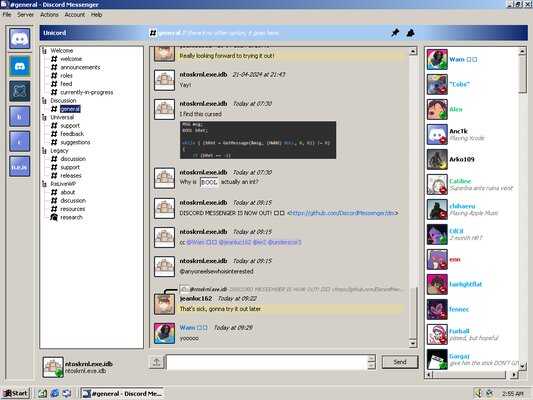Collapse the Universal channel category
The width and height of the screenshot is (533, 400).
(x=45, y=118)
